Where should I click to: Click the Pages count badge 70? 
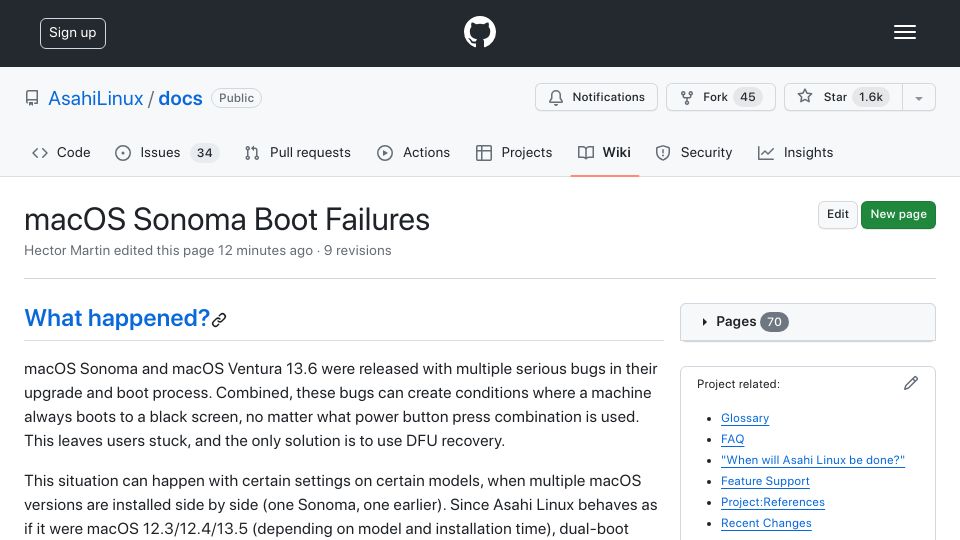point(774,322)
